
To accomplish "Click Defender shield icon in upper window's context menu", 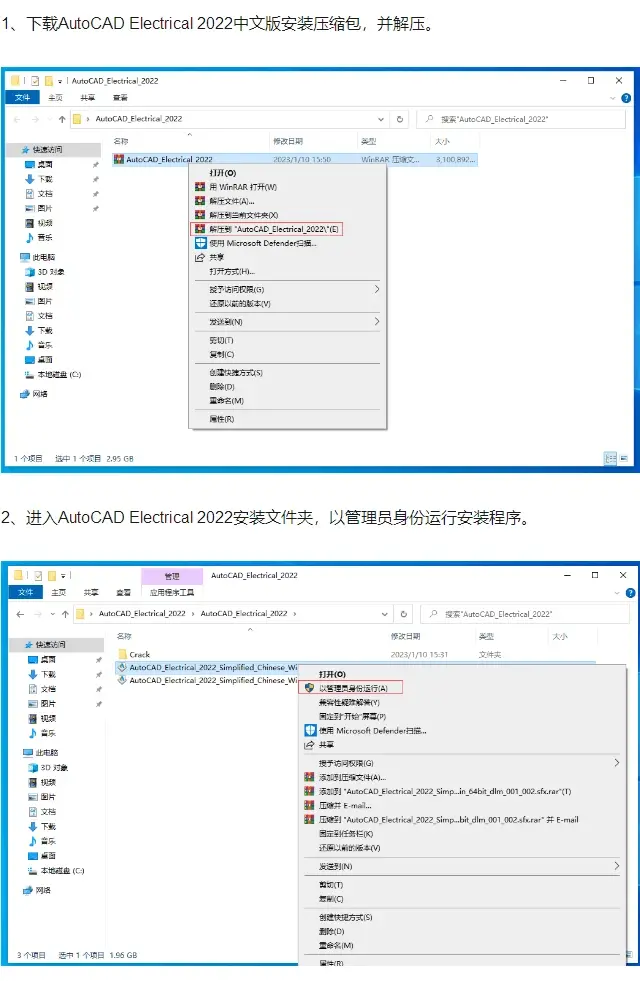I will point(200,243).
